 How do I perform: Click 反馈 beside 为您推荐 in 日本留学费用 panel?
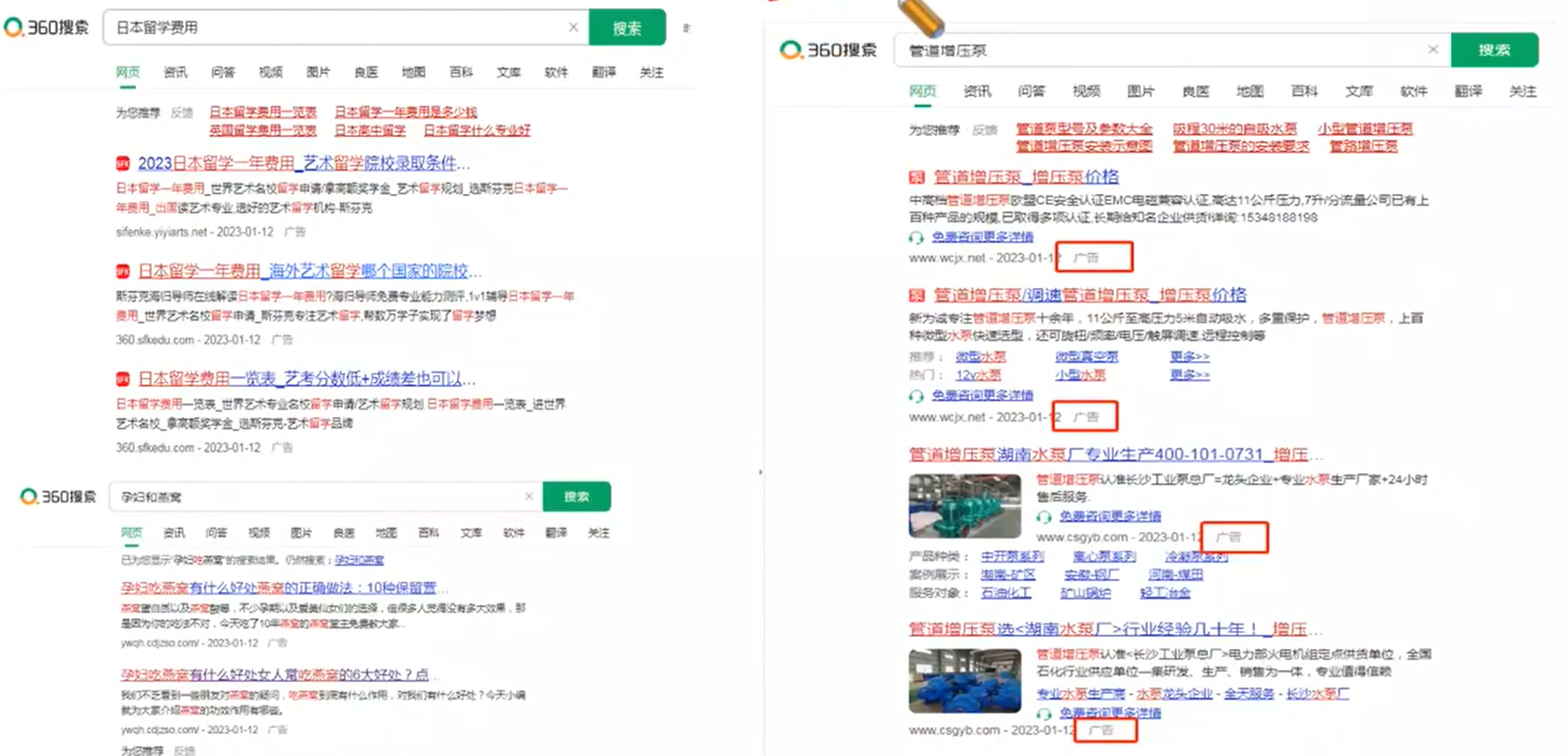[x=182, y=113]
